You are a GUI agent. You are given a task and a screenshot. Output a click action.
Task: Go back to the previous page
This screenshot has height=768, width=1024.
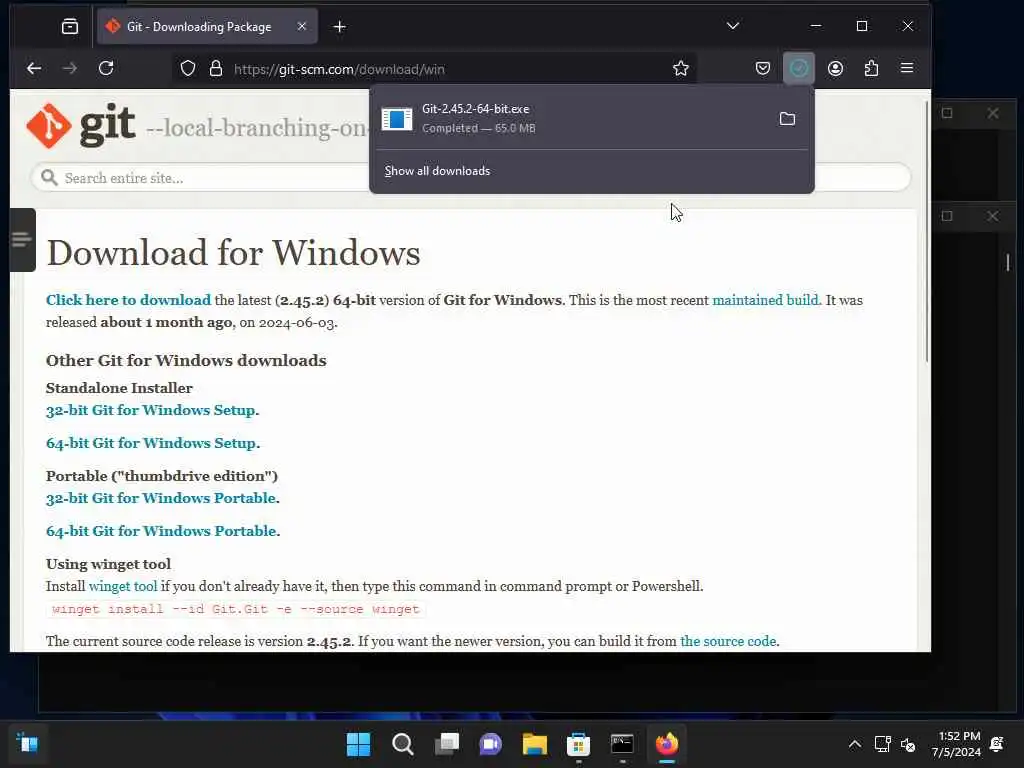(x=34, y=68)
